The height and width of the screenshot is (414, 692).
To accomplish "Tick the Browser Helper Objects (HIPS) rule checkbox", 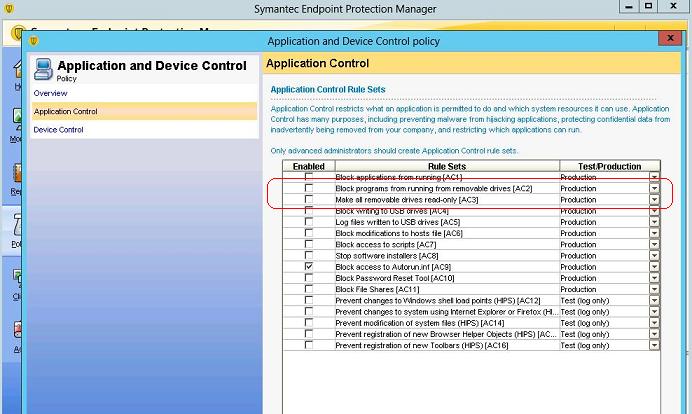I will click(x=309, y=334).
